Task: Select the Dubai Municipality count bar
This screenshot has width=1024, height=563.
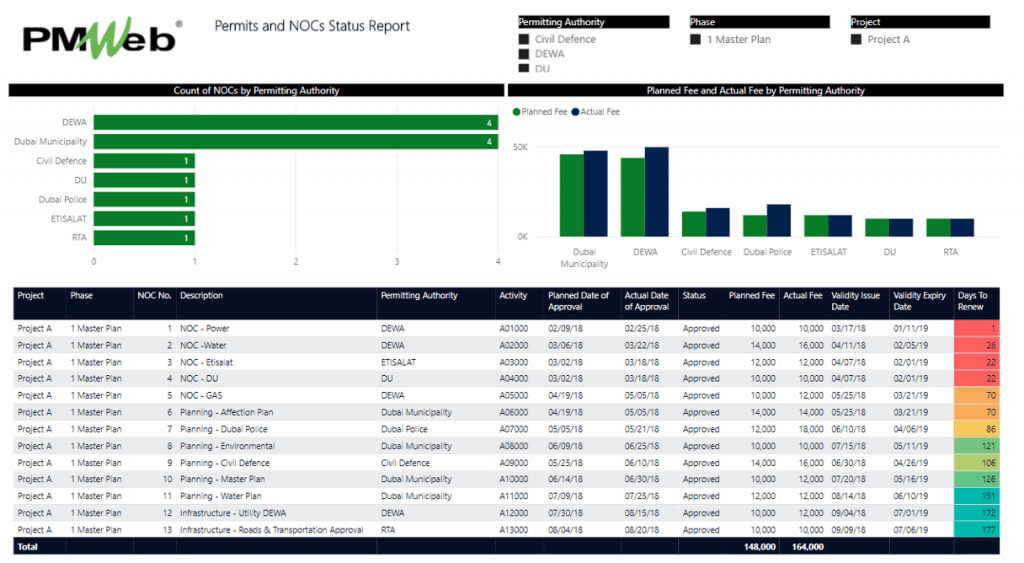Action: (296, 142)
